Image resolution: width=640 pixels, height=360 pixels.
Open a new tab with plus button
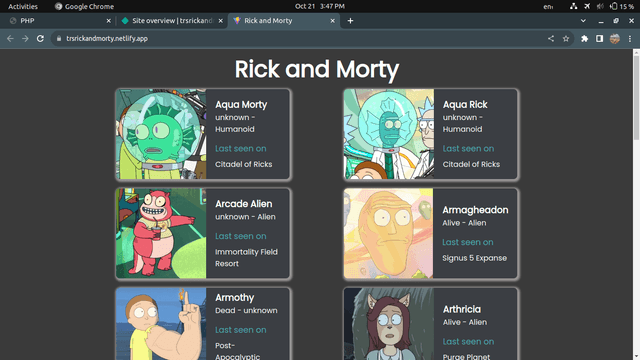tap(350, 21)
